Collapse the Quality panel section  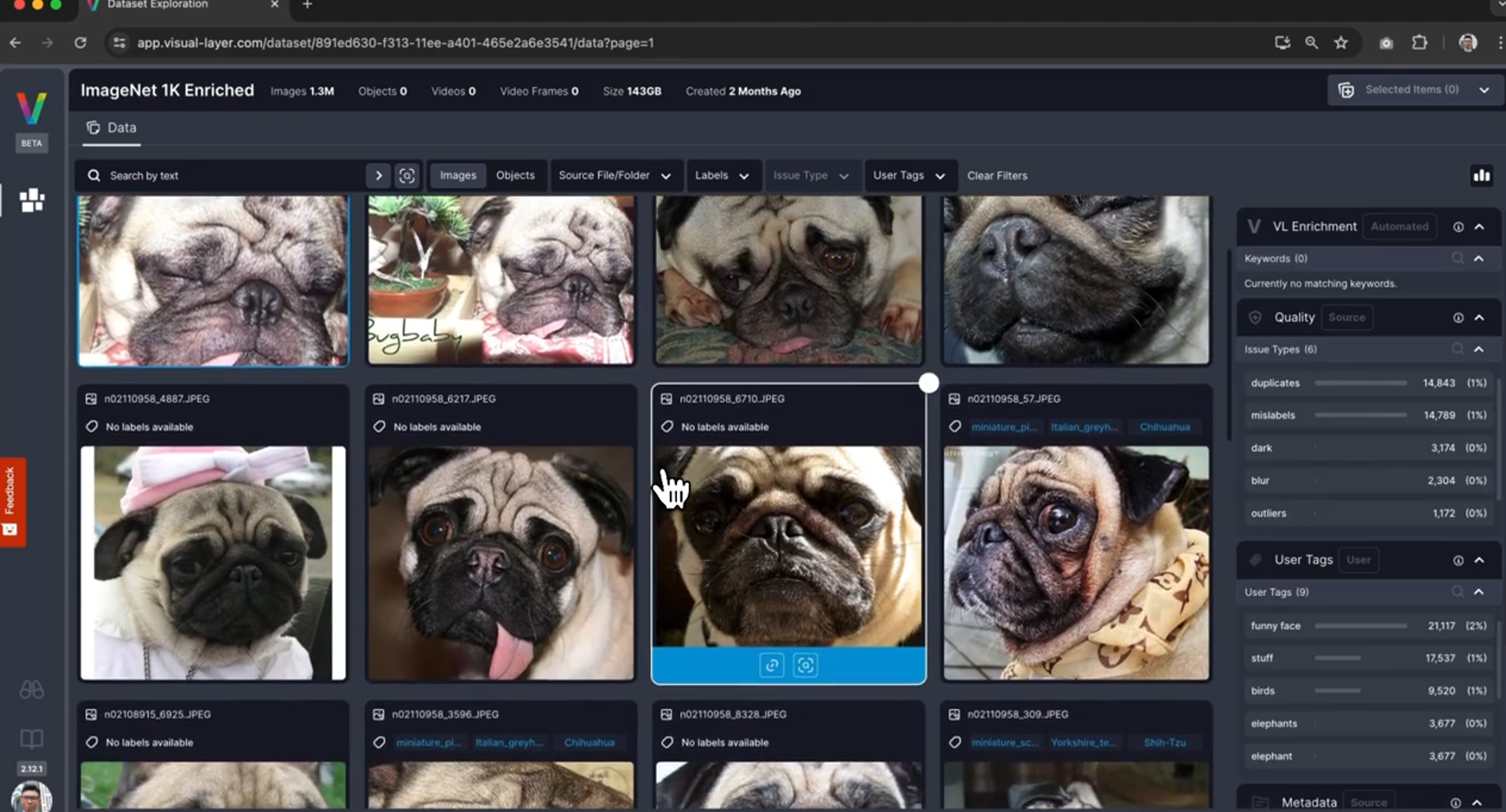tap(1479, 318)
